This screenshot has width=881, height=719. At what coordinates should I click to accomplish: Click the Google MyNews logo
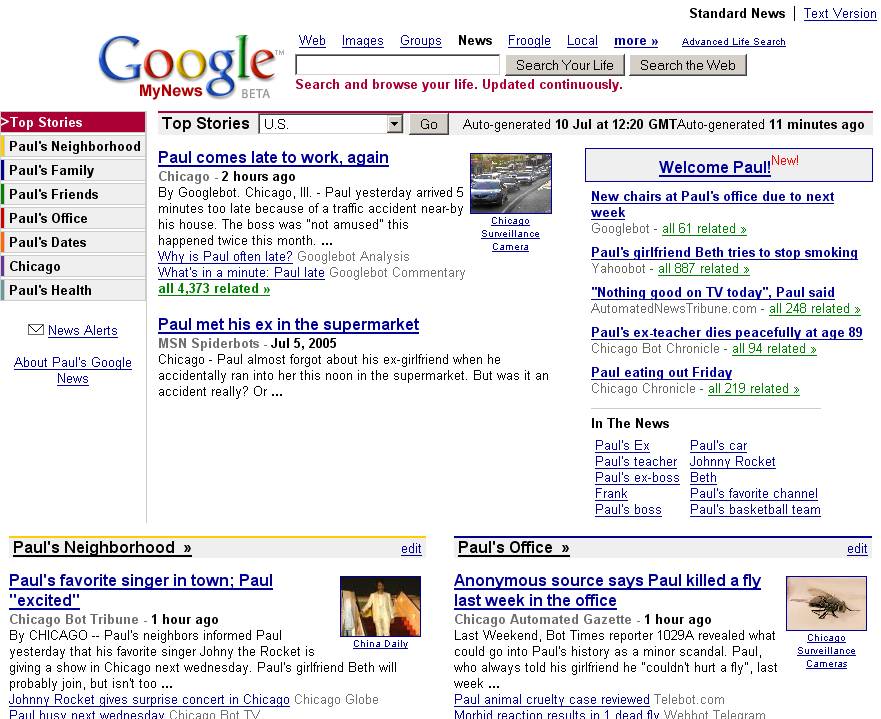point(190,65)
